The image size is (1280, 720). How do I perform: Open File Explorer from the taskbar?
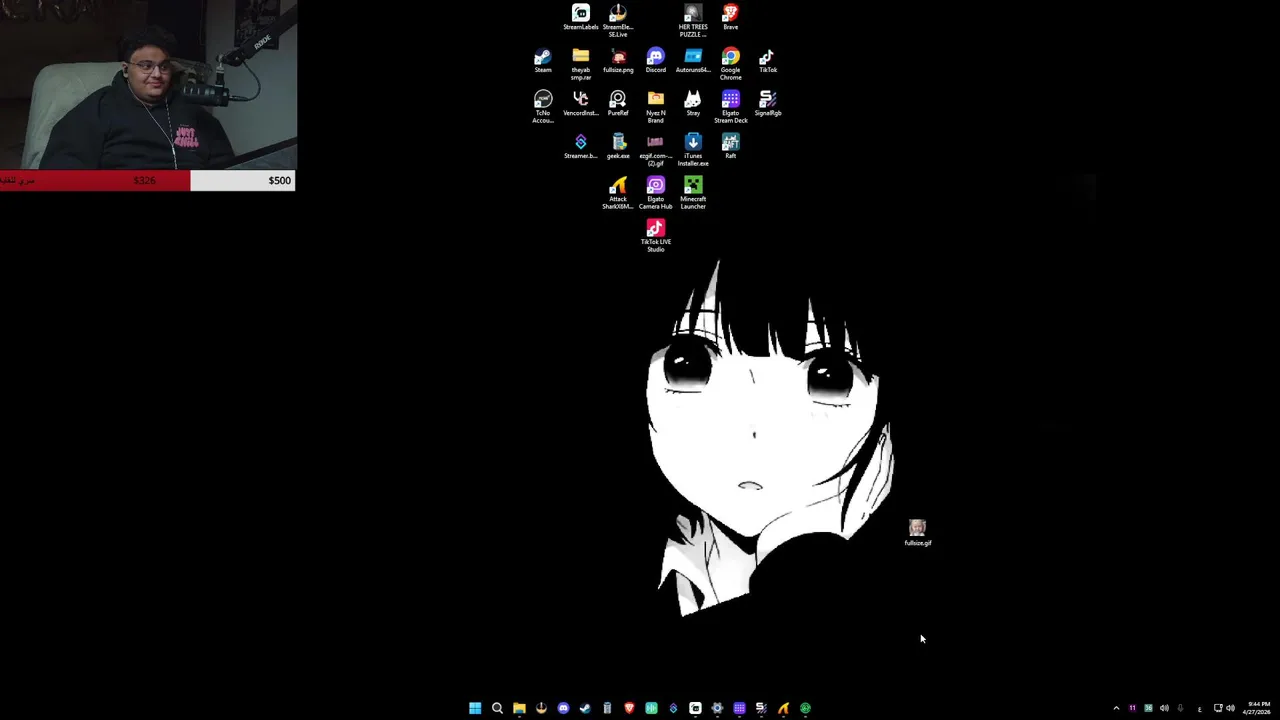click(x=519, y=708)
